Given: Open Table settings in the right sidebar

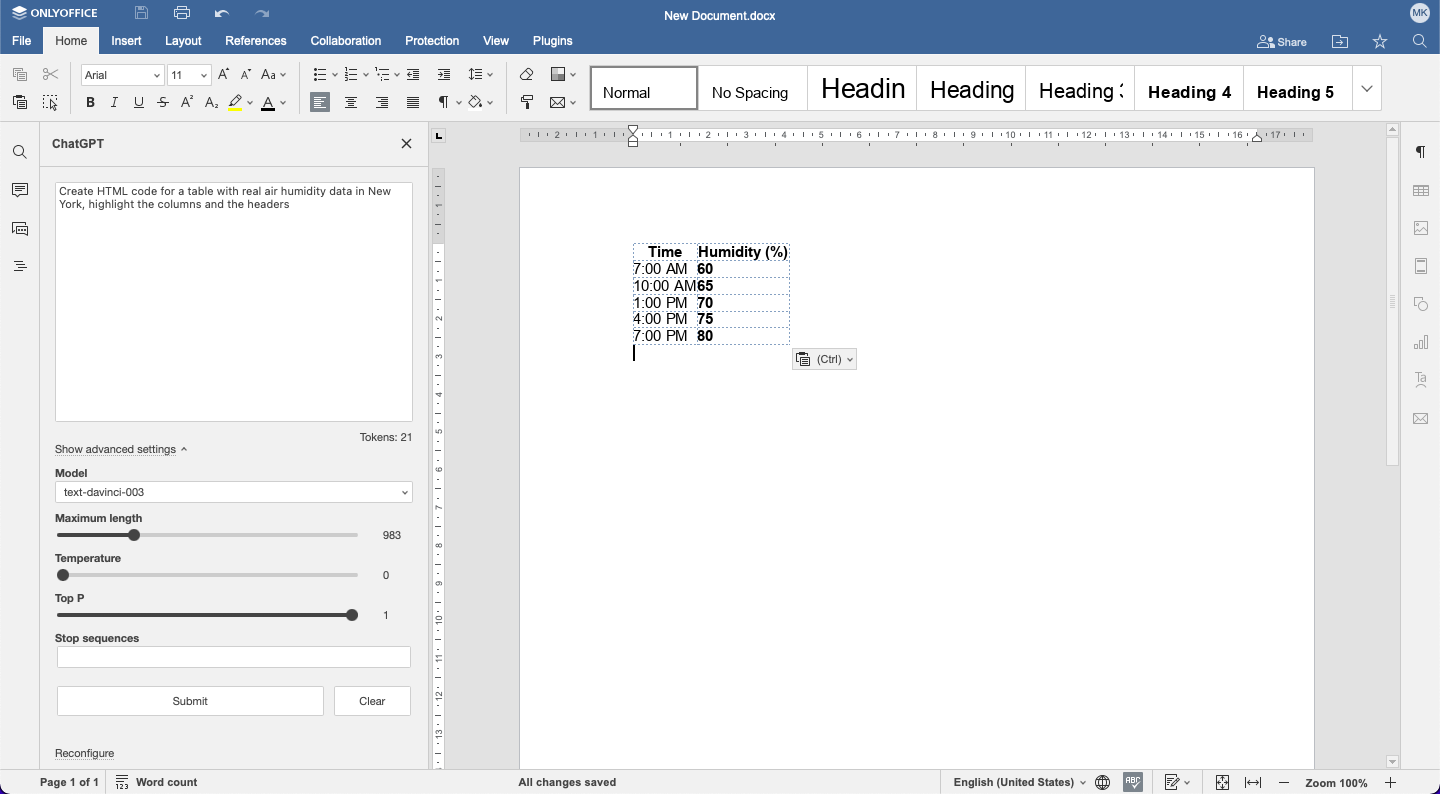Looking at the screenshot, I should click(x=1421, y=189).
